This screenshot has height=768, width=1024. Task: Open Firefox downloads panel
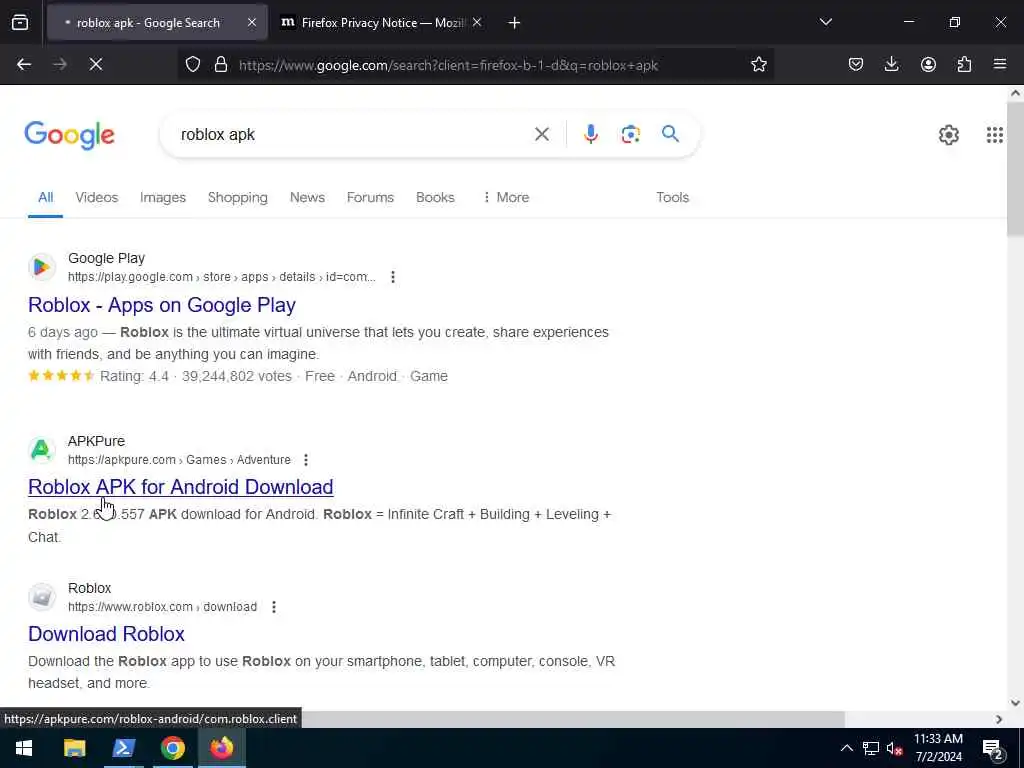click(891, 65)
